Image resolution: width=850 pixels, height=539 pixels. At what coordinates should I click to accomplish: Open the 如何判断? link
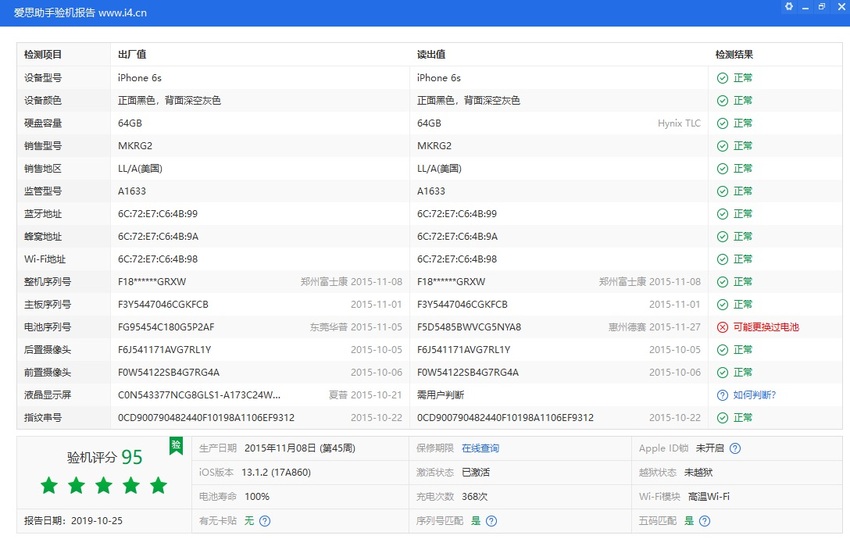(x=755, y=395)
